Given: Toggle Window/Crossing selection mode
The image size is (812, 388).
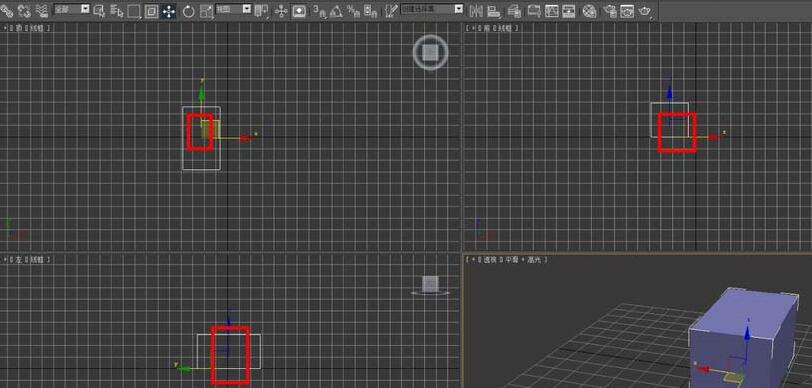Looking at the screenshot, I should point(151,11).
